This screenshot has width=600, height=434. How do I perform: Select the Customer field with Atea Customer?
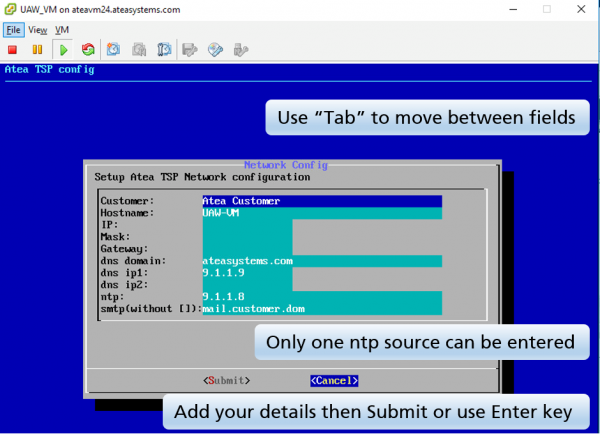point(322,201)
